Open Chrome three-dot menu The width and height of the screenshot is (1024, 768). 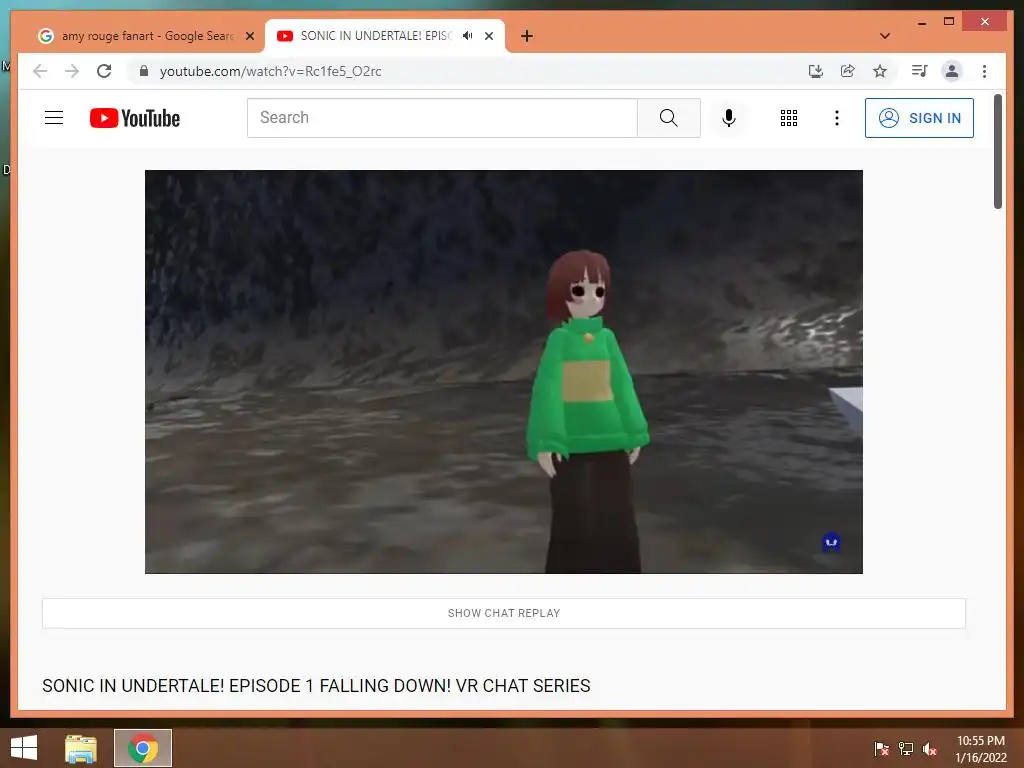[x=984, y=71]
